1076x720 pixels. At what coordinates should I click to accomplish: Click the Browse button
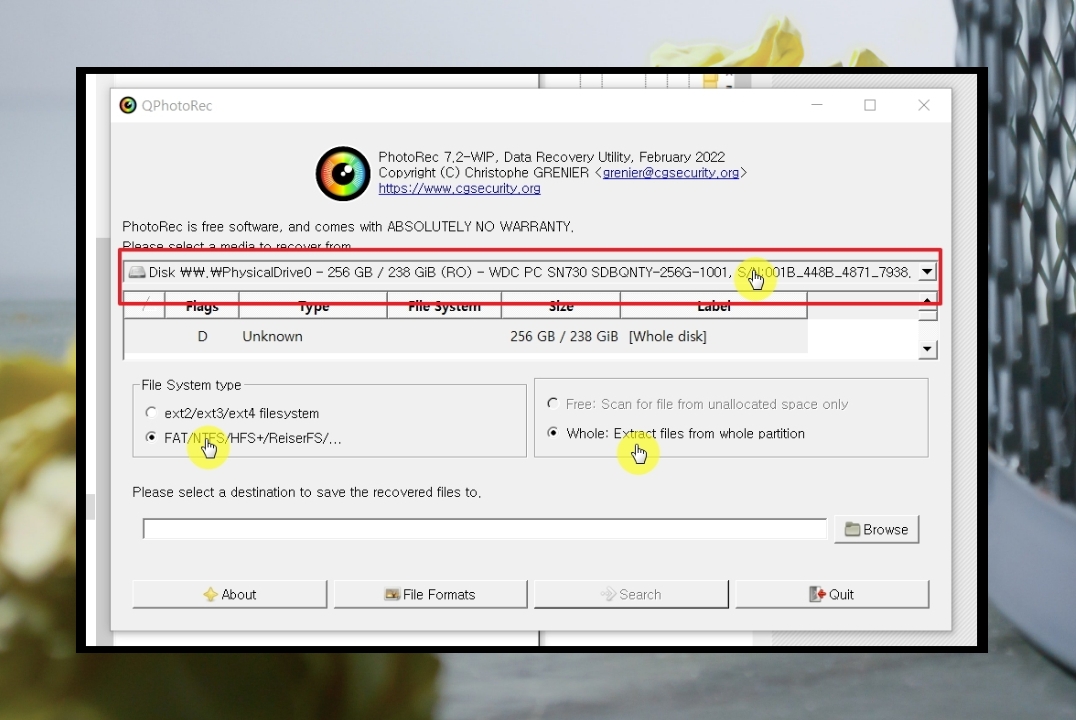876,529
